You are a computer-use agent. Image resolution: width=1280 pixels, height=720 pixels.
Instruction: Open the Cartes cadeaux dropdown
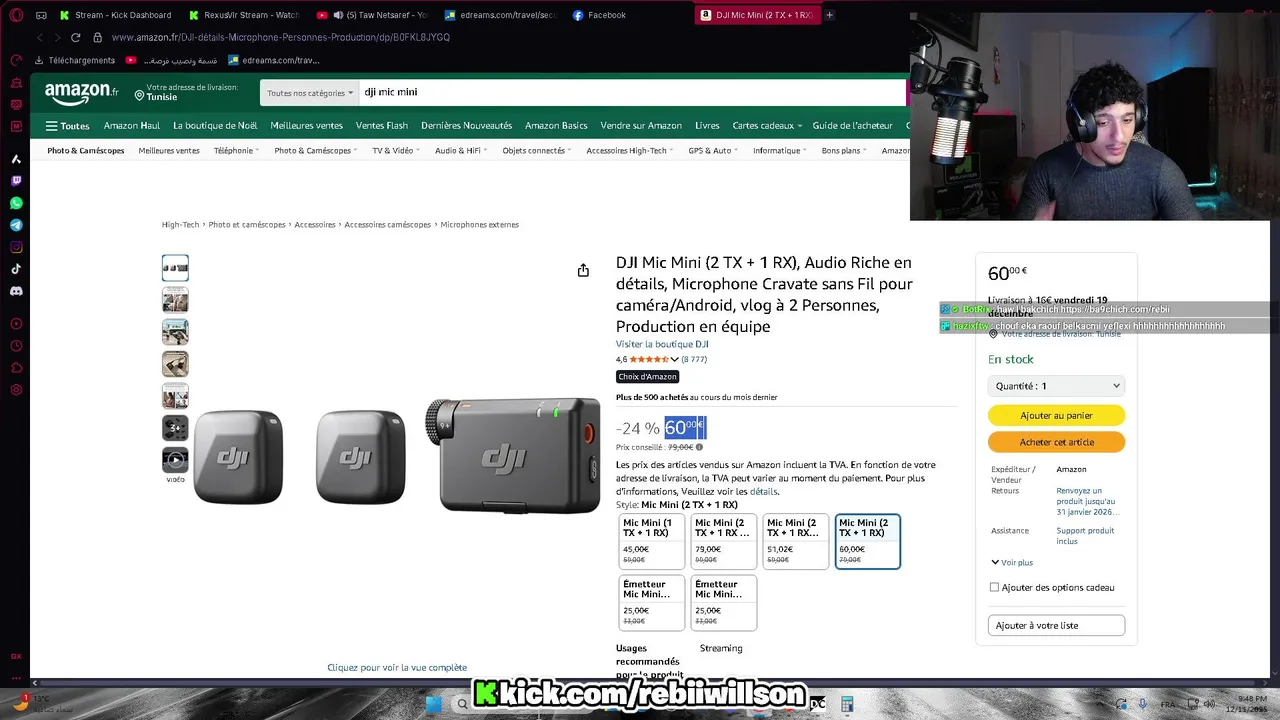point(767,126)
